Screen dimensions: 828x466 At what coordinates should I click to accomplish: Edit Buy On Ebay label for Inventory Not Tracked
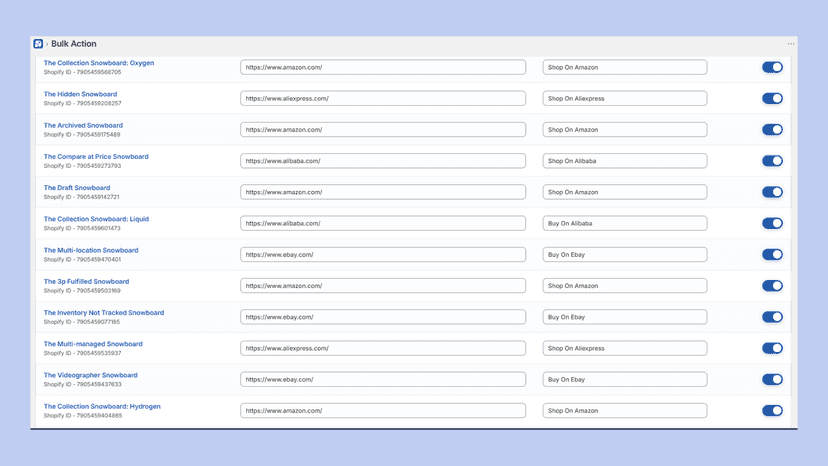coord(625,316)
